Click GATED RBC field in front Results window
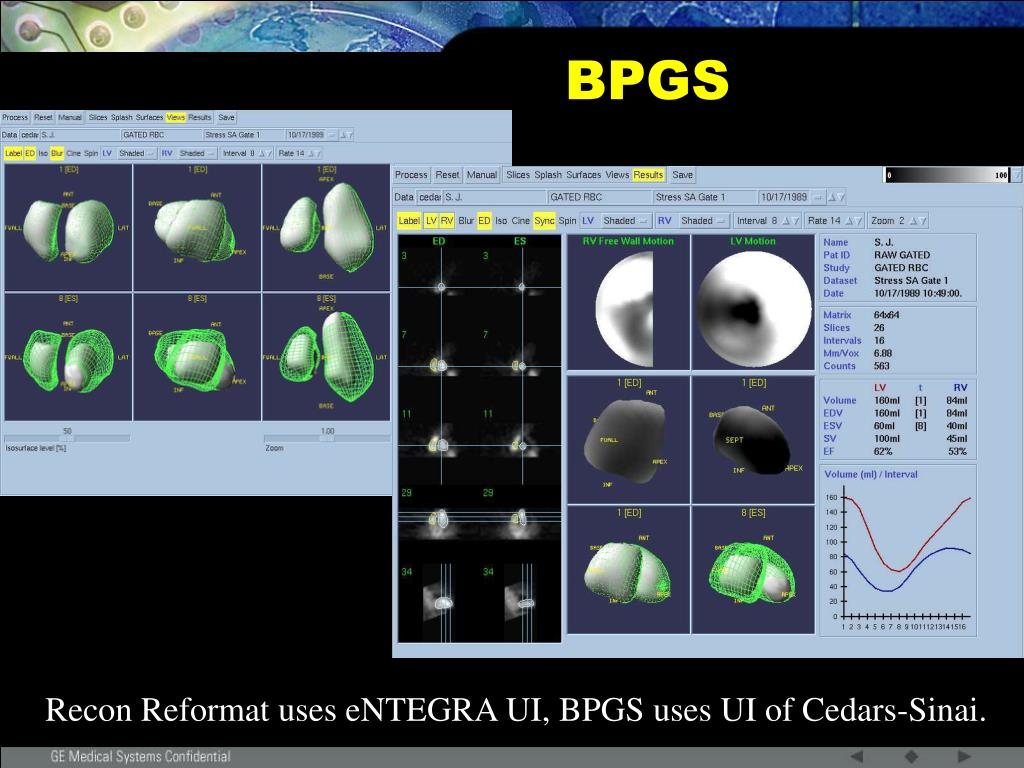The width and height of the screenshot is (1024, 768). point(599,197)
